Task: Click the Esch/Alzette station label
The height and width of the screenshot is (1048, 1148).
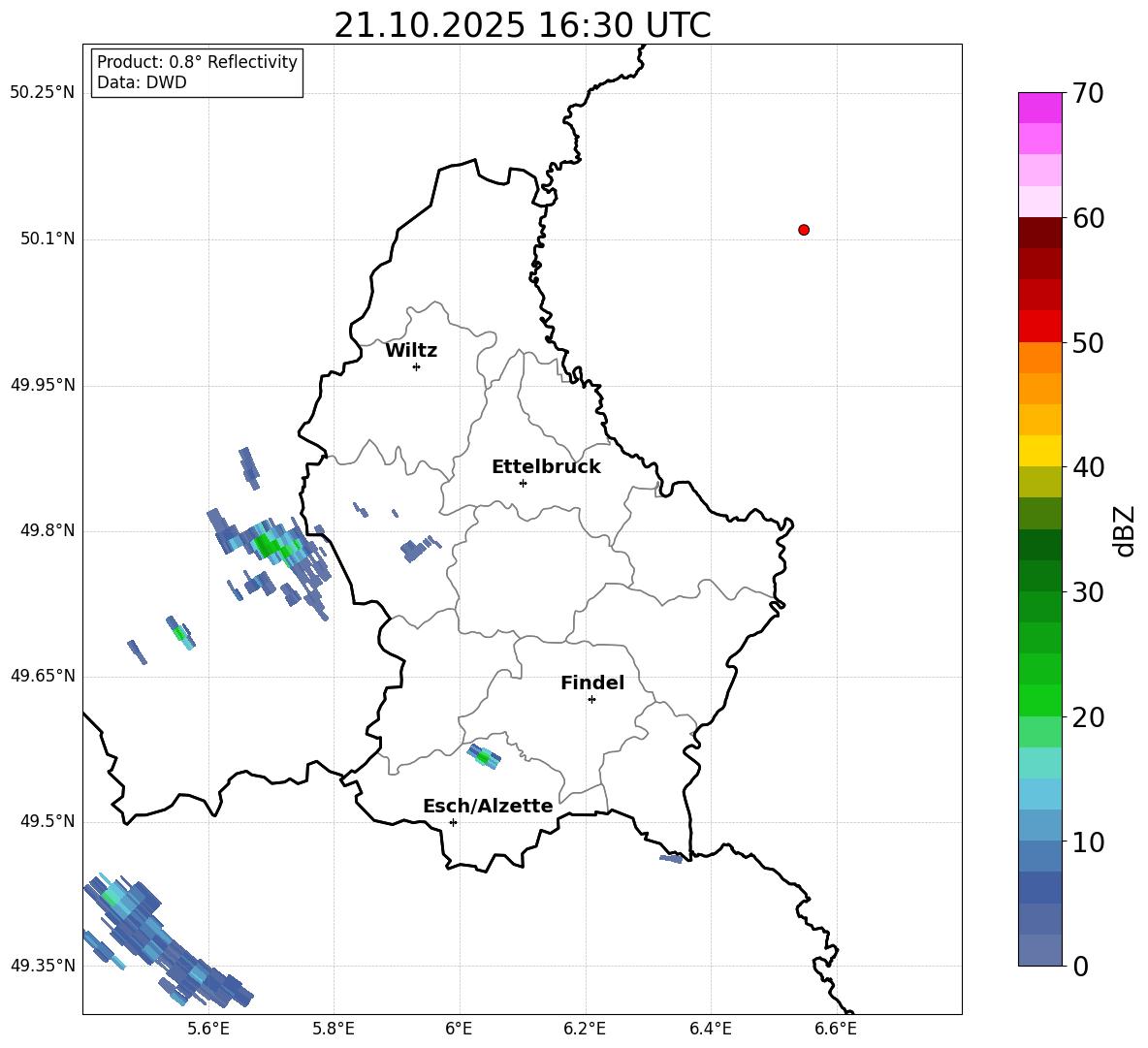Action: click(488, 806)
